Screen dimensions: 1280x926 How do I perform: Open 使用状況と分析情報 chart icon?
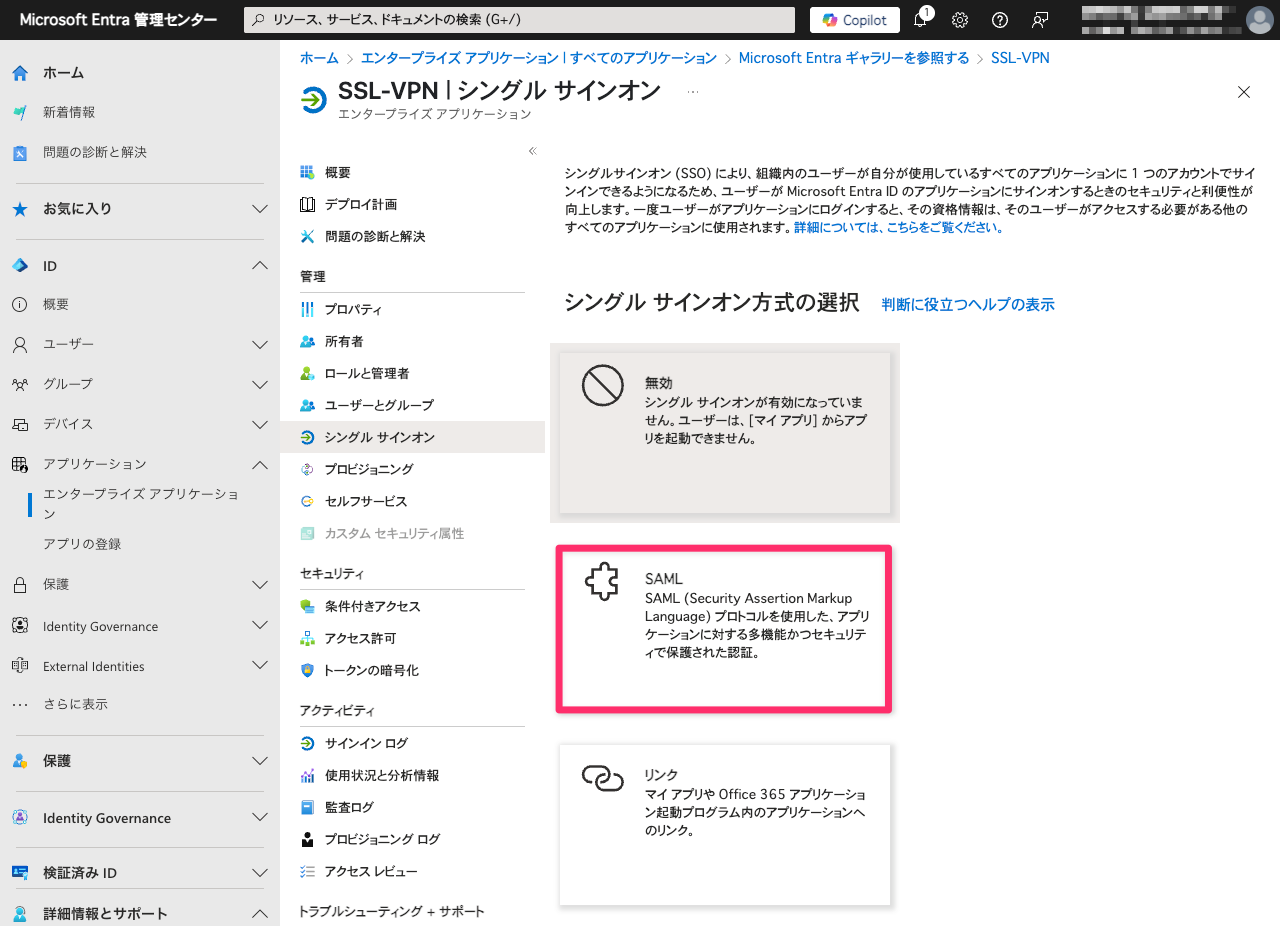308,776
